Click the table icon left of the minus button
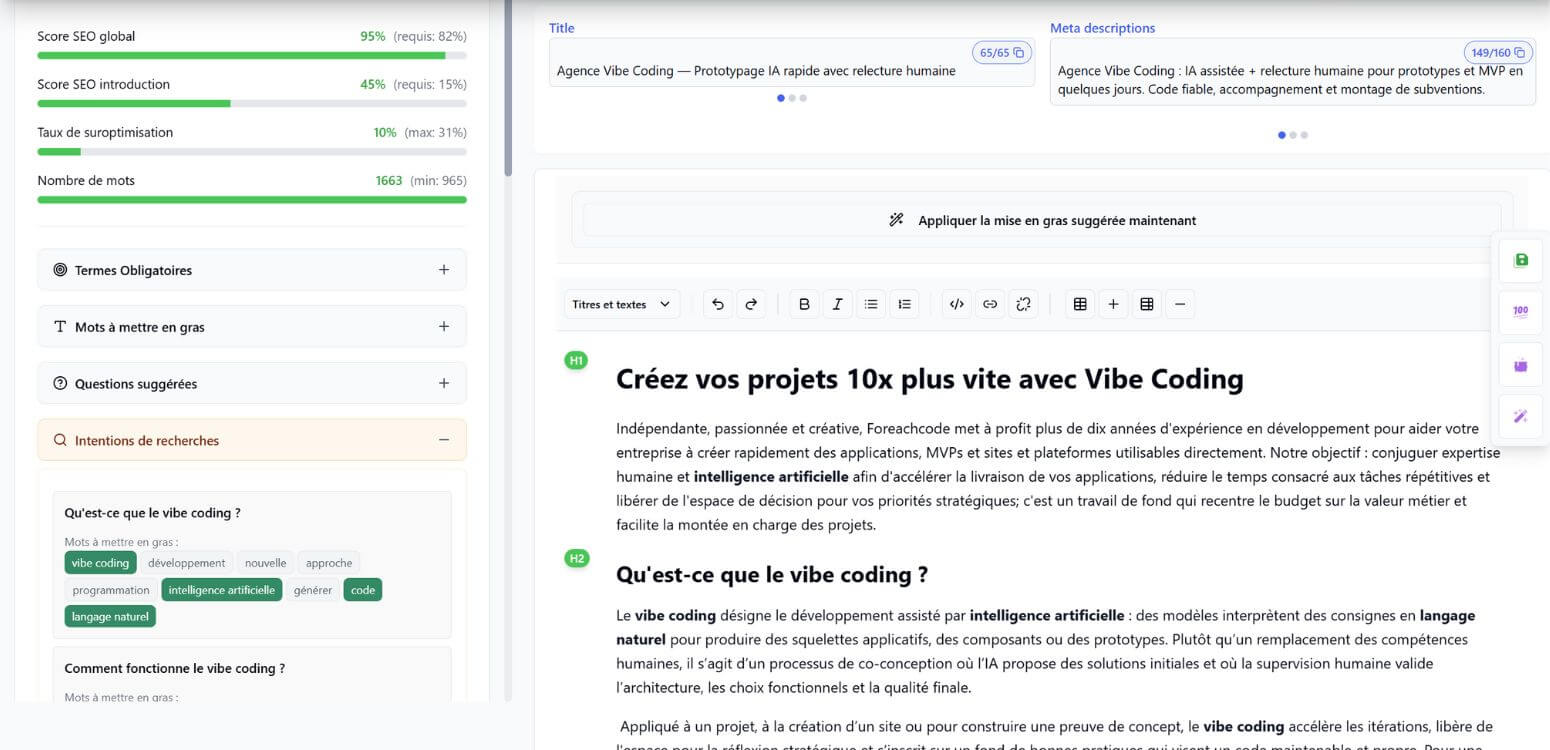Screen dimensions: 1550x750 pos(1147,305)
